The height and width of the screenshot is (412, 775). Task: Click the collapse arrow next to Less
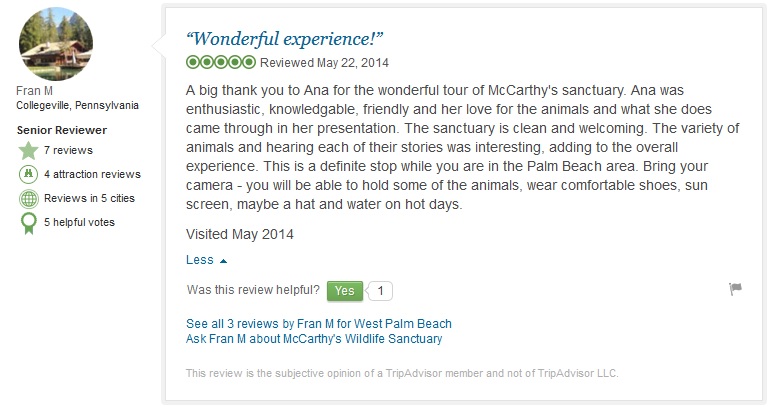(x=223, y=261)
